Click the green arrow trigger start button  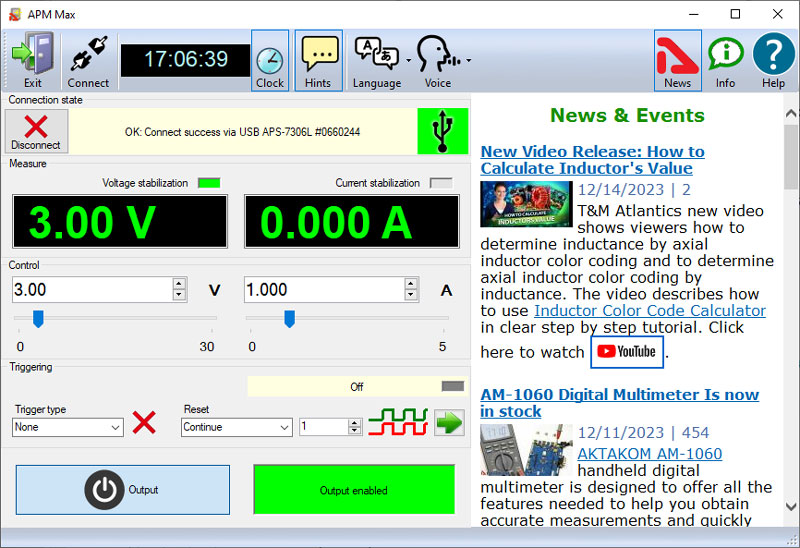449,422
